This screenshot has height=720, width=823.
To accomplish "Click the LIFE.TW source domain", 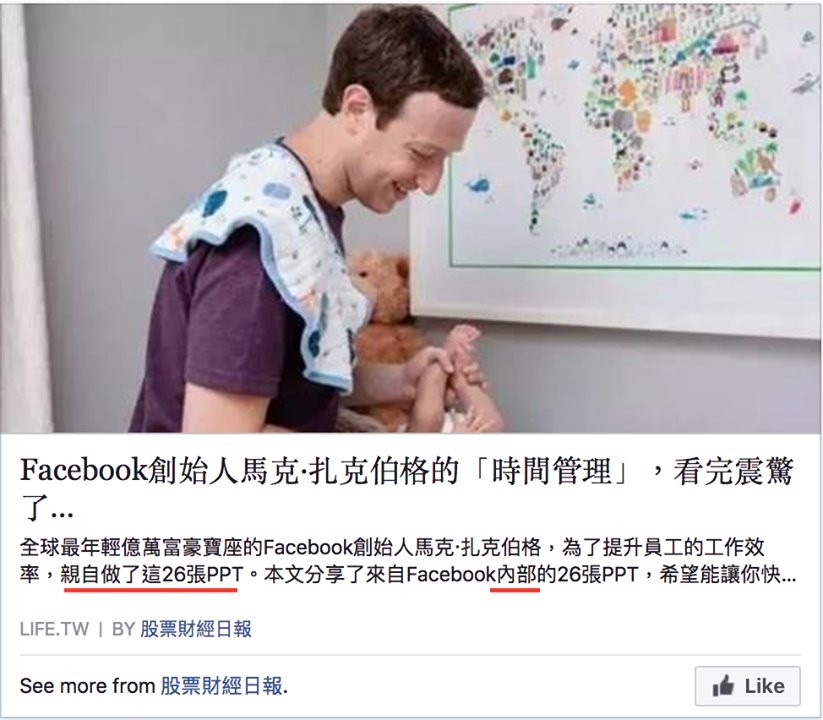I will coord(55,629).
